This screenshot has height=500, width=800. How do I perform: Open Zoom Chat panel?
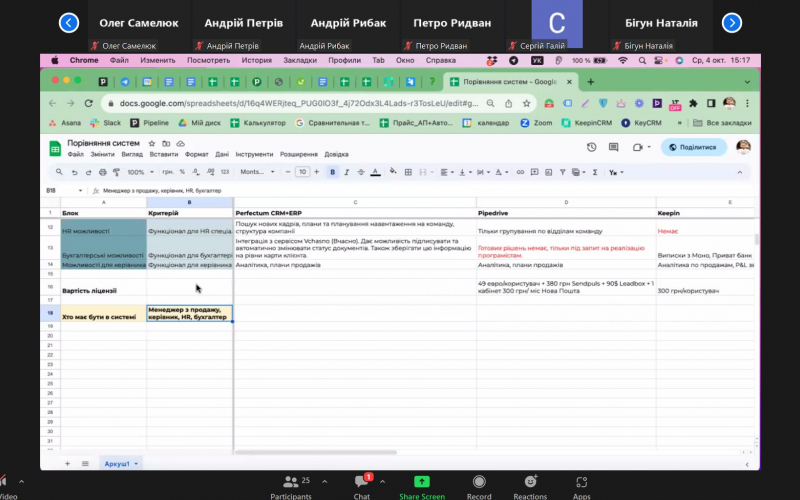pyautogui.click(x=362, y=487)
